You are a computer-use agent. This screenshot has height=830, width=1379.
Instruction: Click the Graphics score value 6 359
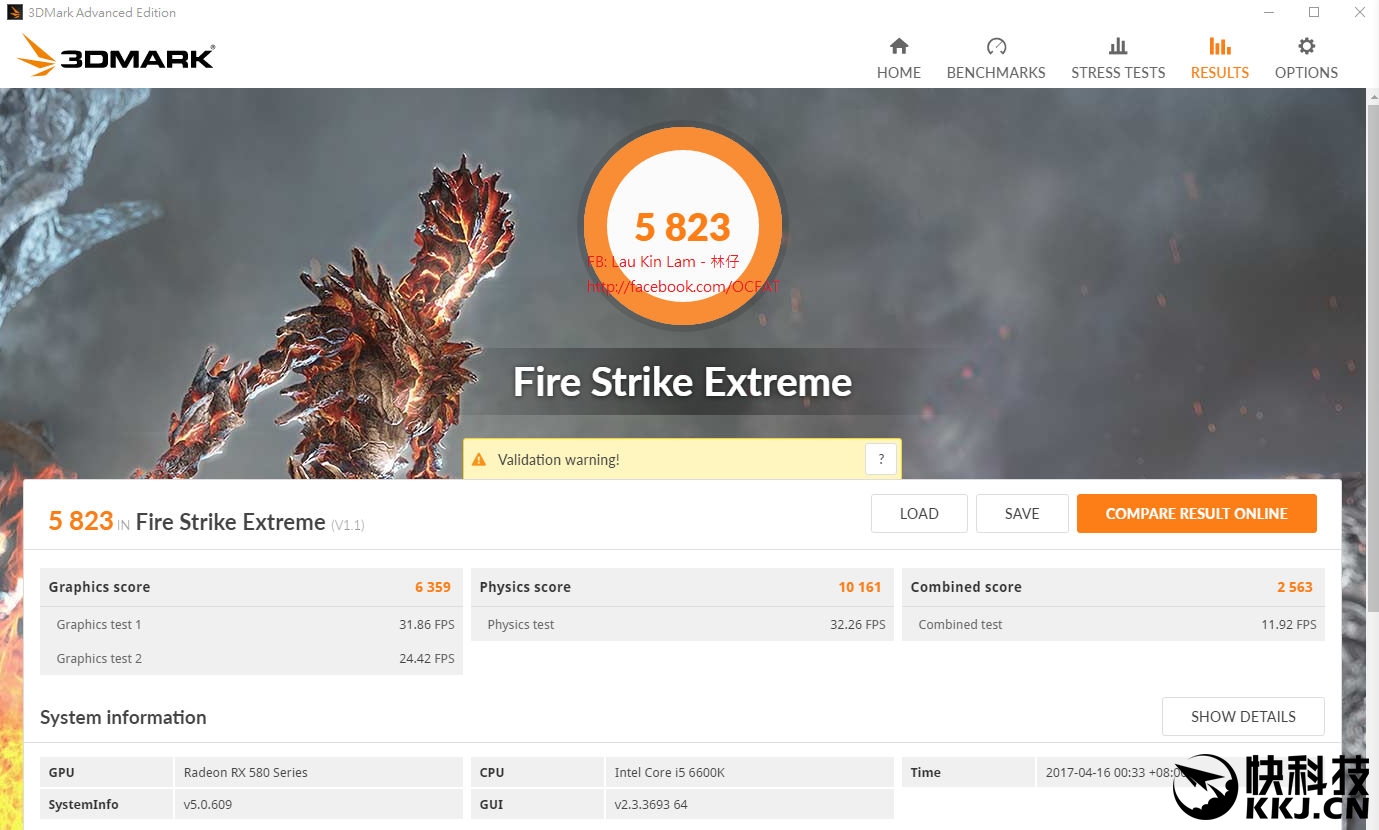[433, 587]
